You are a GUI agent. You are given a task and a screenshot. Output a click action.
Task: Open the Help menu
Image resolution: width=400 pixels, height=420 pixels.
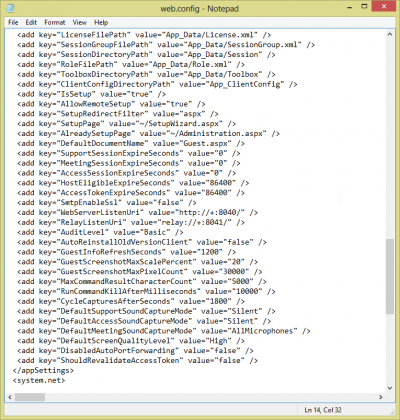[x=101, y=22]
